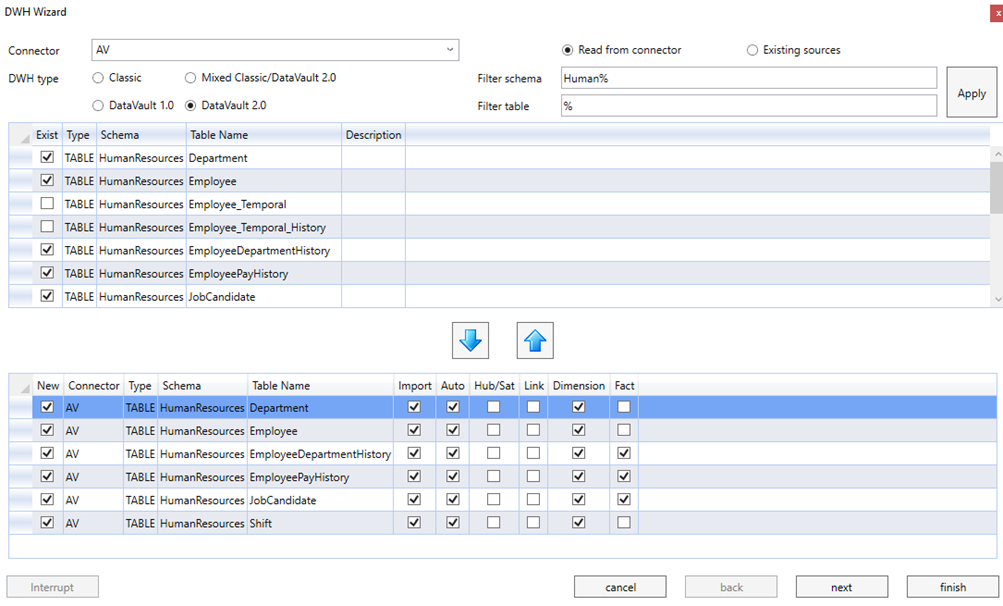Screen dimensions: 1003x606
Task: Toggle Import checkbox for Shift row
Action: tap(414, 522)
